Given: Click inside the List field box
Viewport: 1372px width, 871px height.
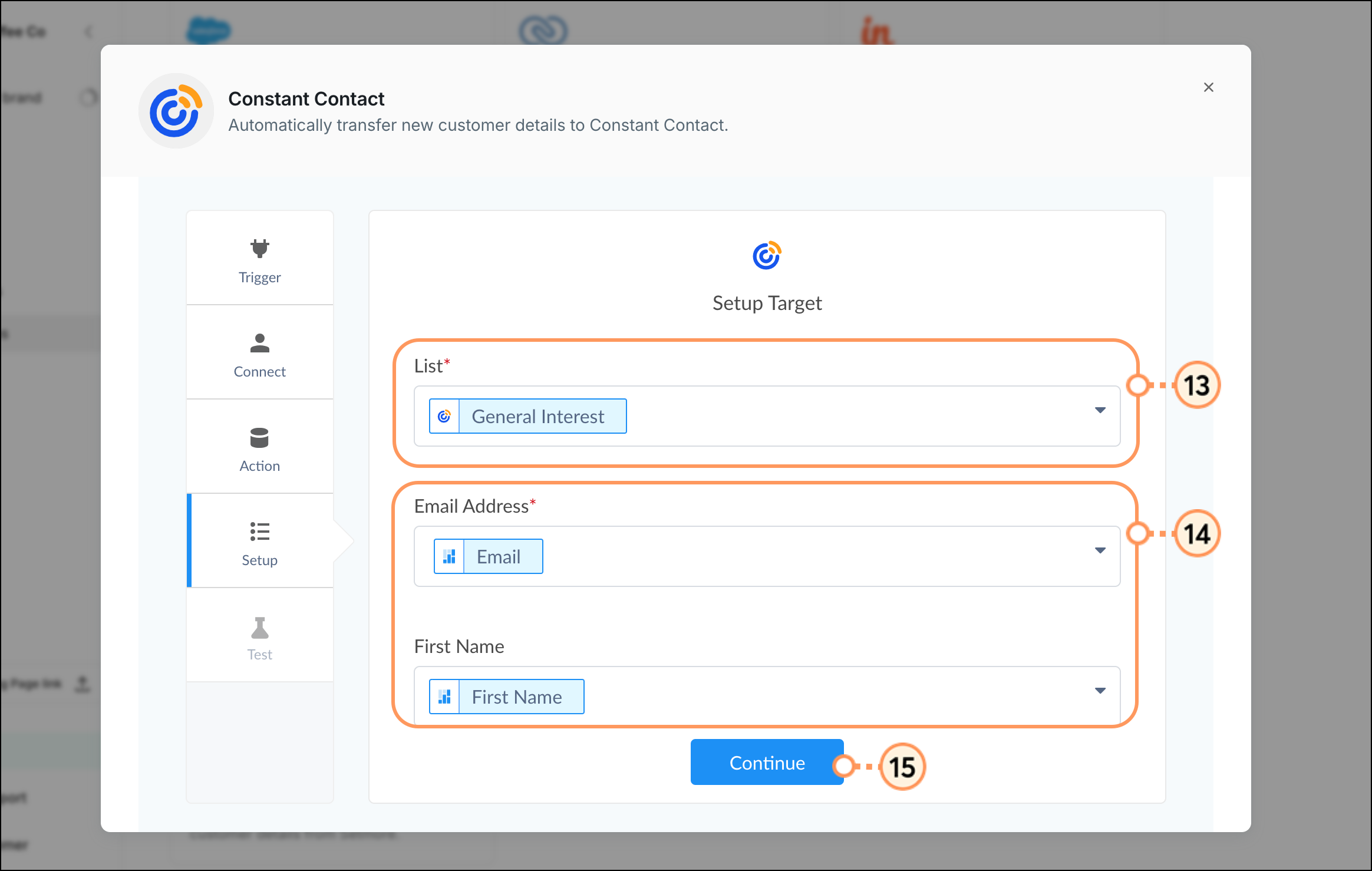Looking at the screenshot, I should tap(767, 416).
